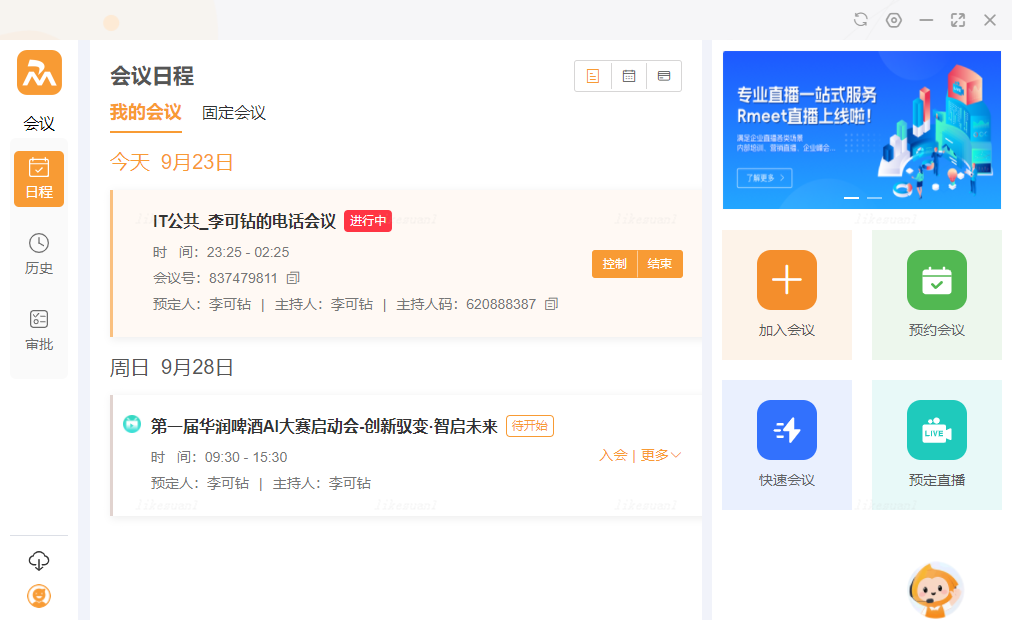Select the 固定会议 tab
1012x620 pixels.
click(234, 113)
